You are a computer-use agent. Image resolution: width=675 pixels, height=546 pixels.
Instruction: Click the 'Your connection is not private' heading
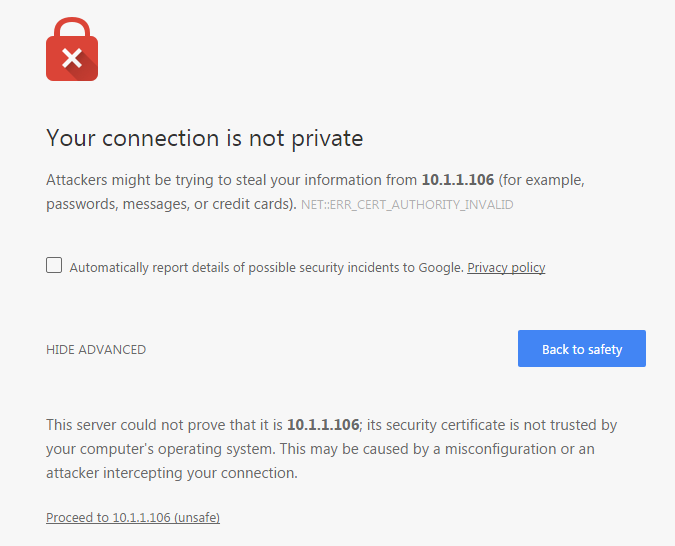204,138
